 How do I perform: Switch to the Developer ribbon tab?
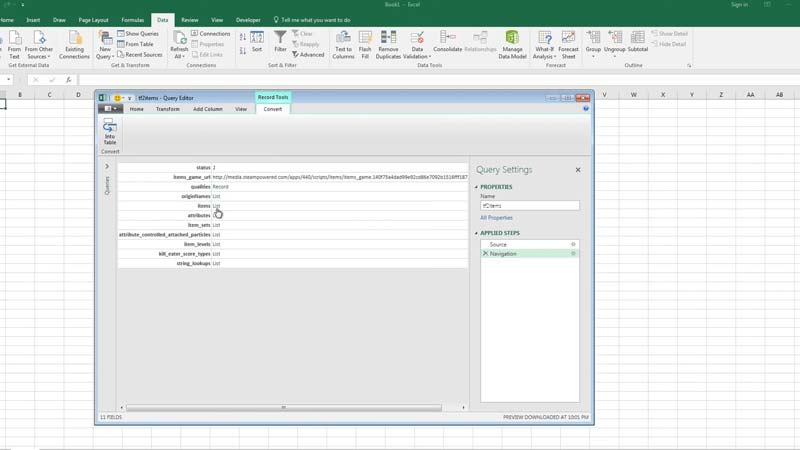pyautogui.click(x=248, y=20)
